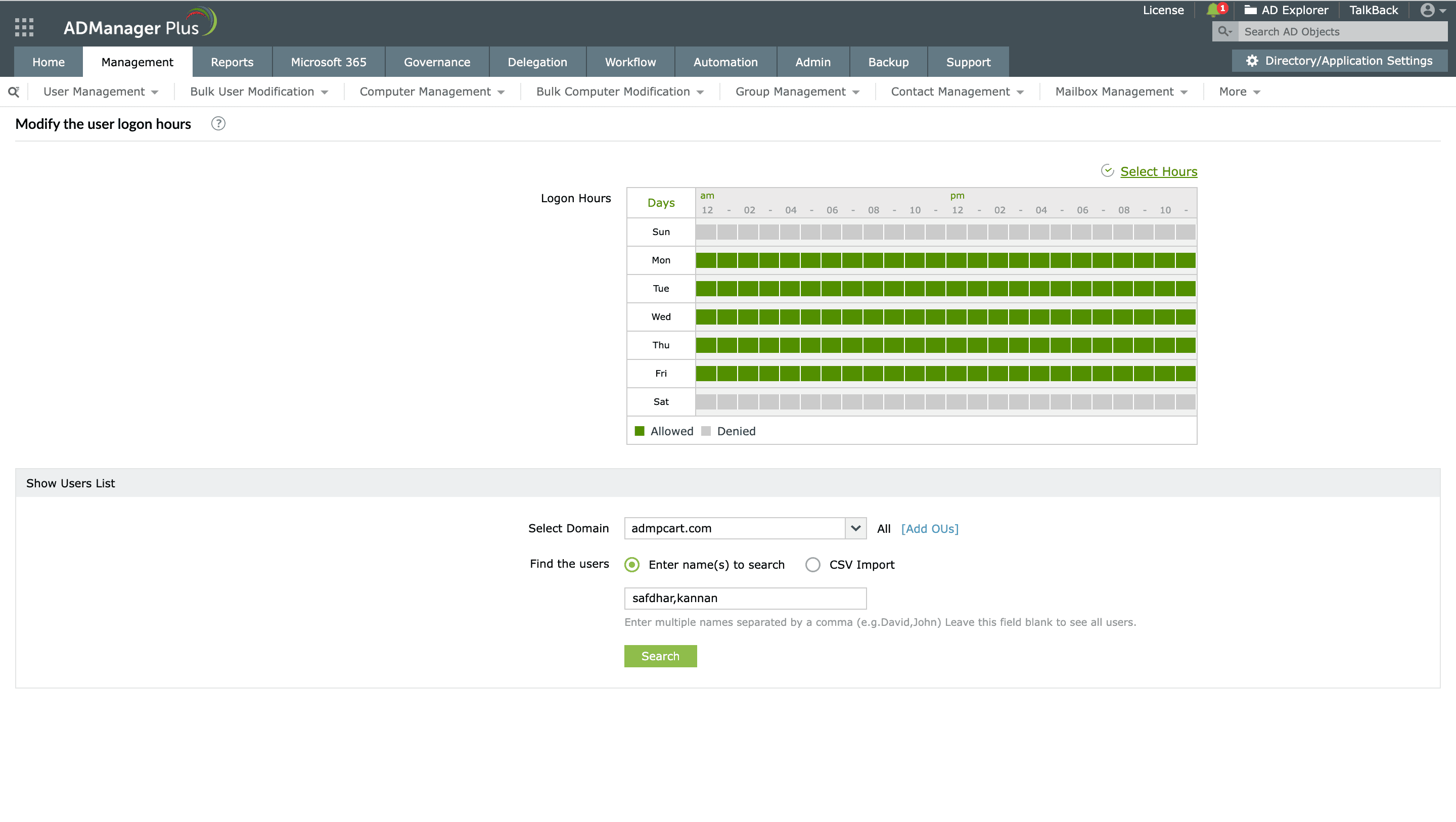This screenshot has height=822, width=1456.
Task: Expand Computer Management dropdown
Action: tap(432, 92)
